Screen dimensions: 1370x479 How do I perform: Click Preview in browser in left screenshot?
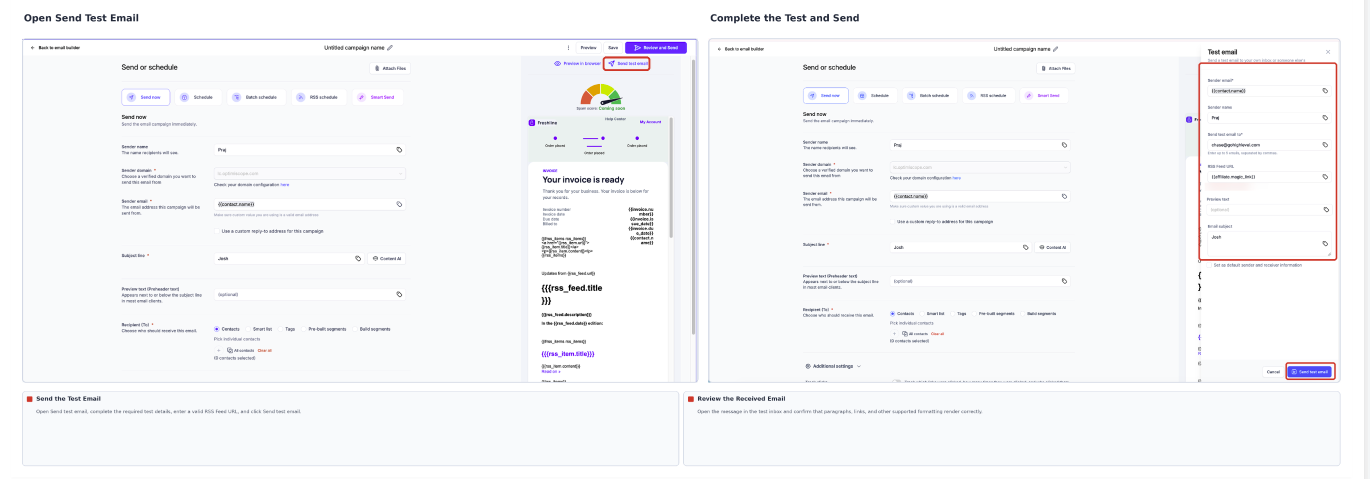(576, 63)
